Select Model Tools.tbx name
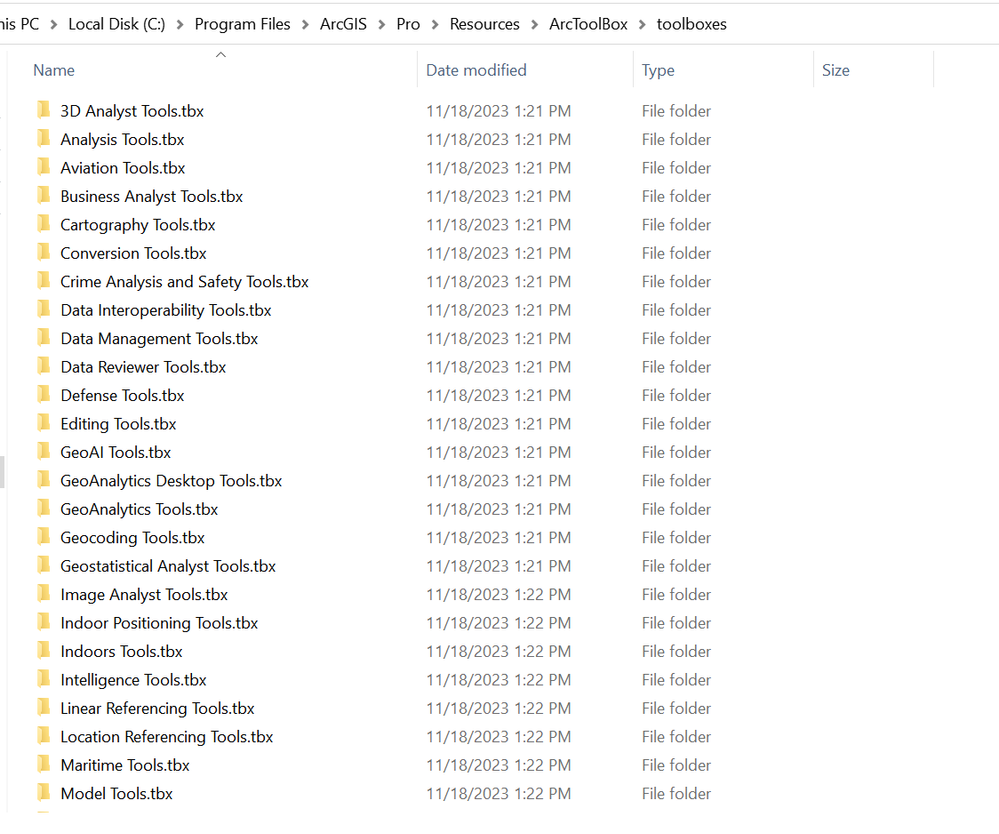This screenshot has width=999, height=834. click(x=117, y=794)
